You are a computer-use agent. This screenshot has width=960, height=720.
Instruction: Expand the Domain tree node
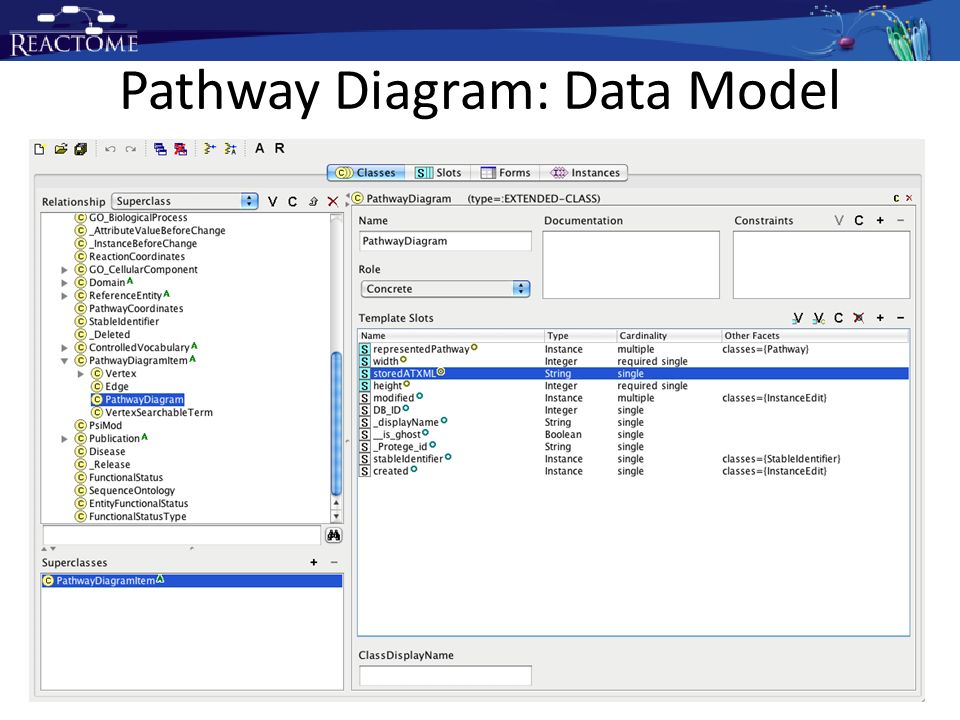click(64, 283)
